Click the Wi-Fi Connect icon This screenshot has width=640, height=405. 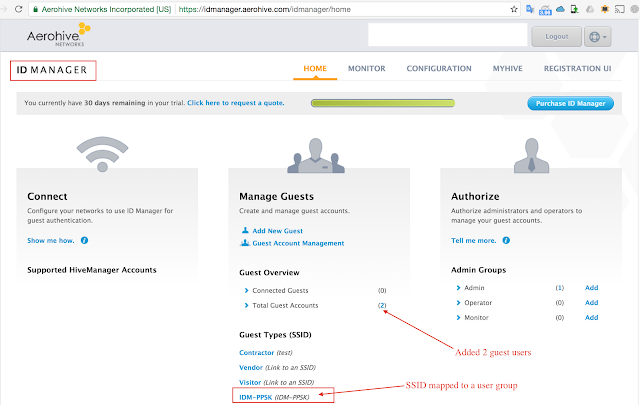pos(102,154)
